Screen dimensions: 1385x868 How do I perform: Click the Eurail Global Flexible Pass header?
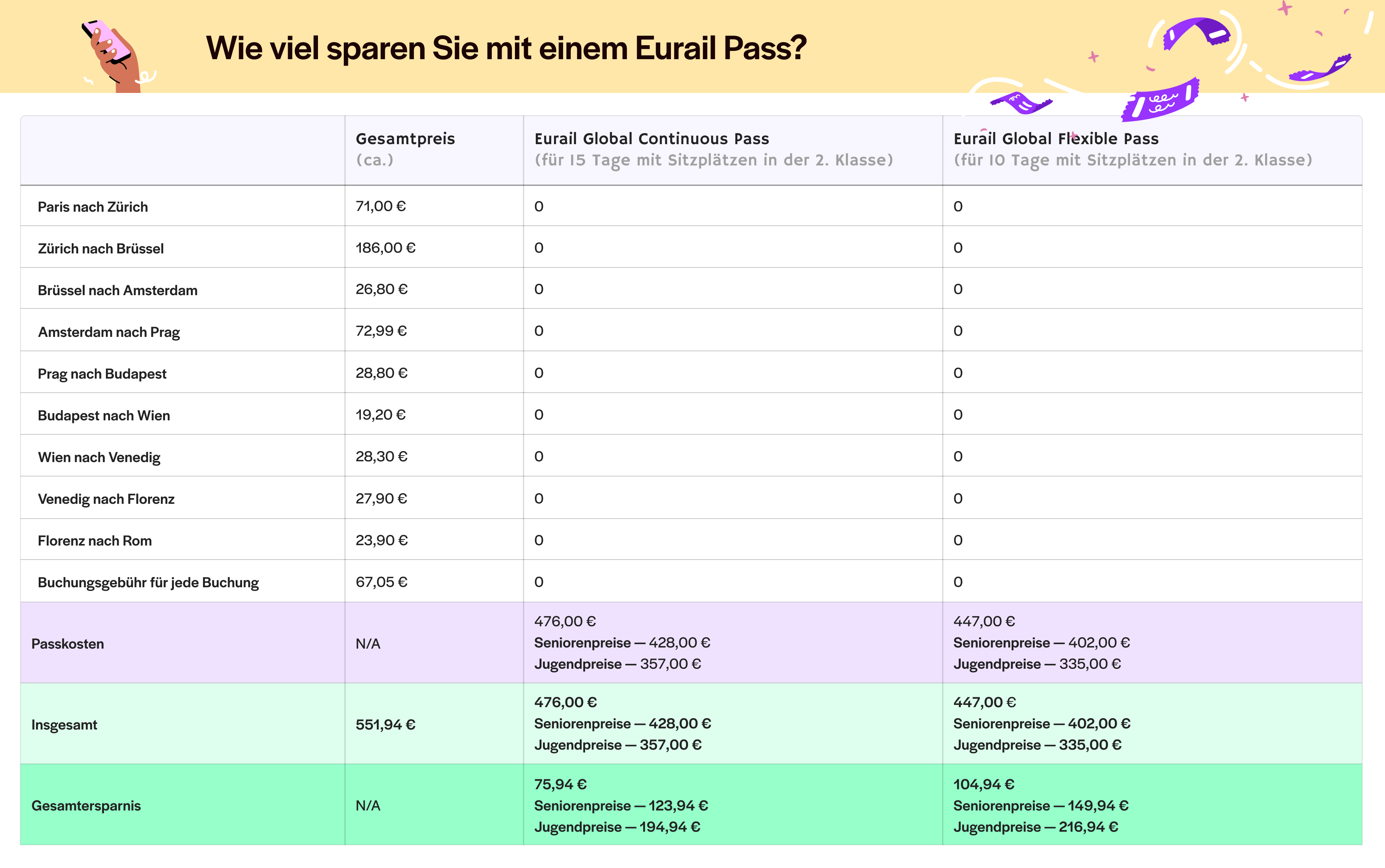coord(1056,138)
